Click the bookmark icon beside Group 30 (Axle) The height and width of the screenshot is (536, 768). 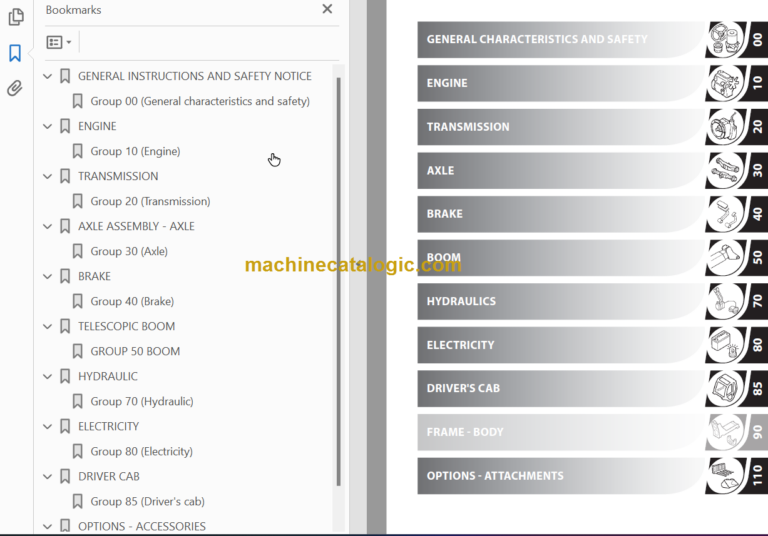[77, 251]
